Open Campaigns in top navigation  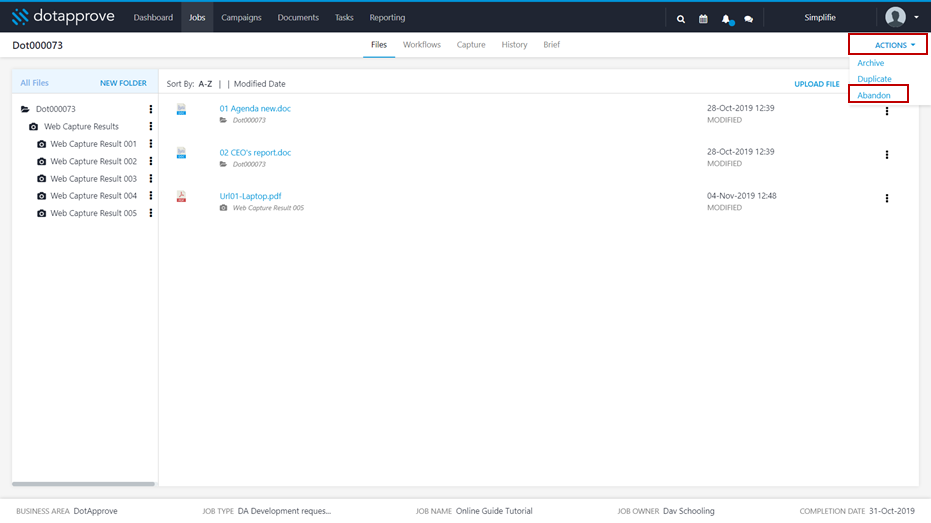[241, 18]
